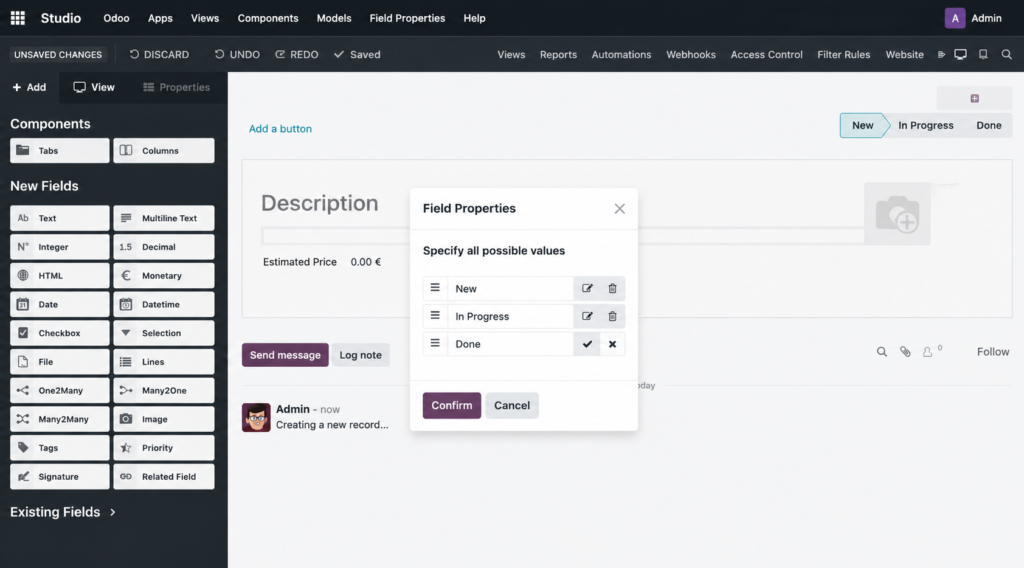
Task: Click the 'Done' selection value input
Action: click(x=510, y=344)
